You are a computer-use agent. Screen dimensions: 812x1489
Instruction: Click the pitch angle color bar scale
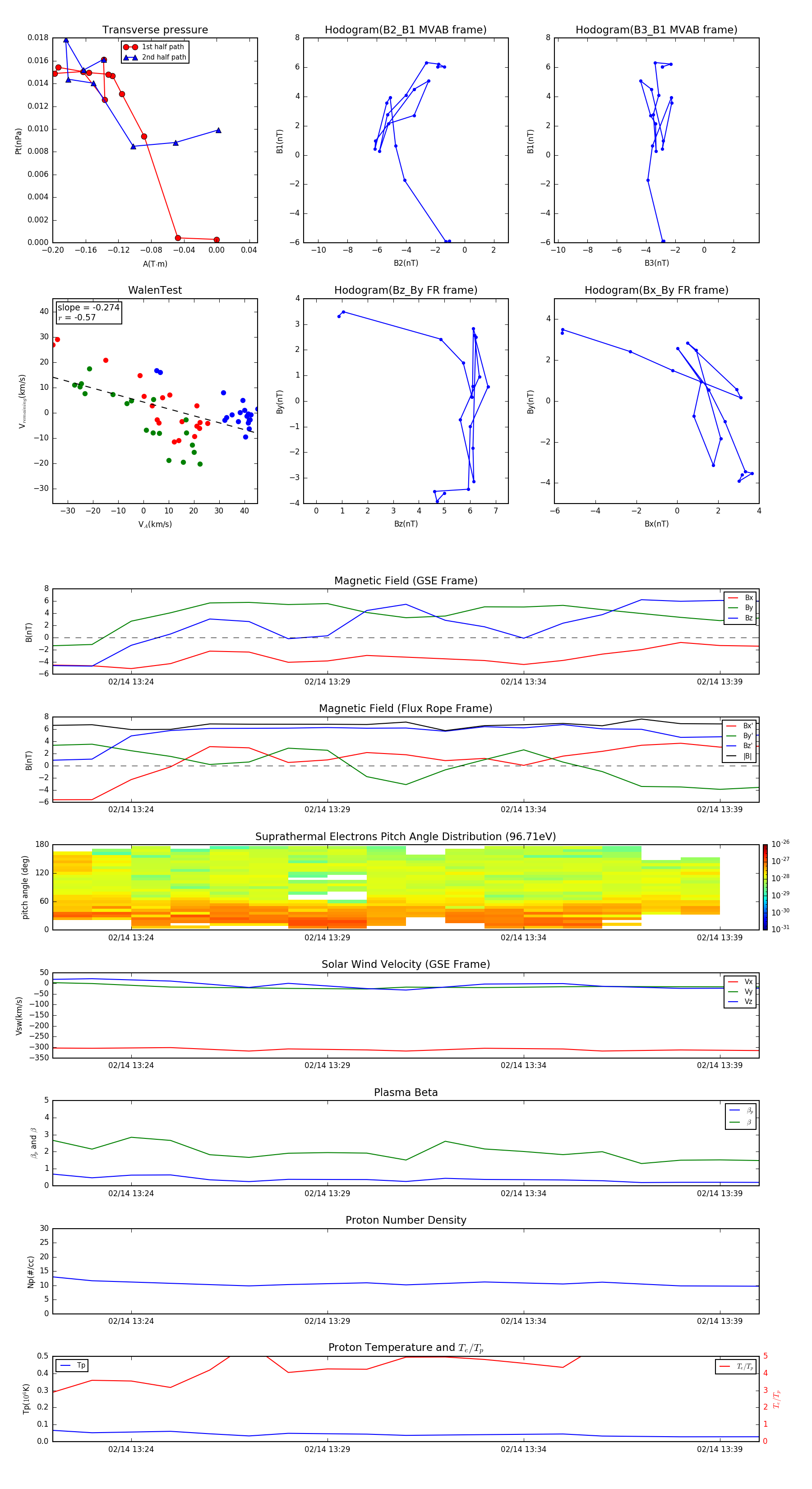[x=765, y=887]
